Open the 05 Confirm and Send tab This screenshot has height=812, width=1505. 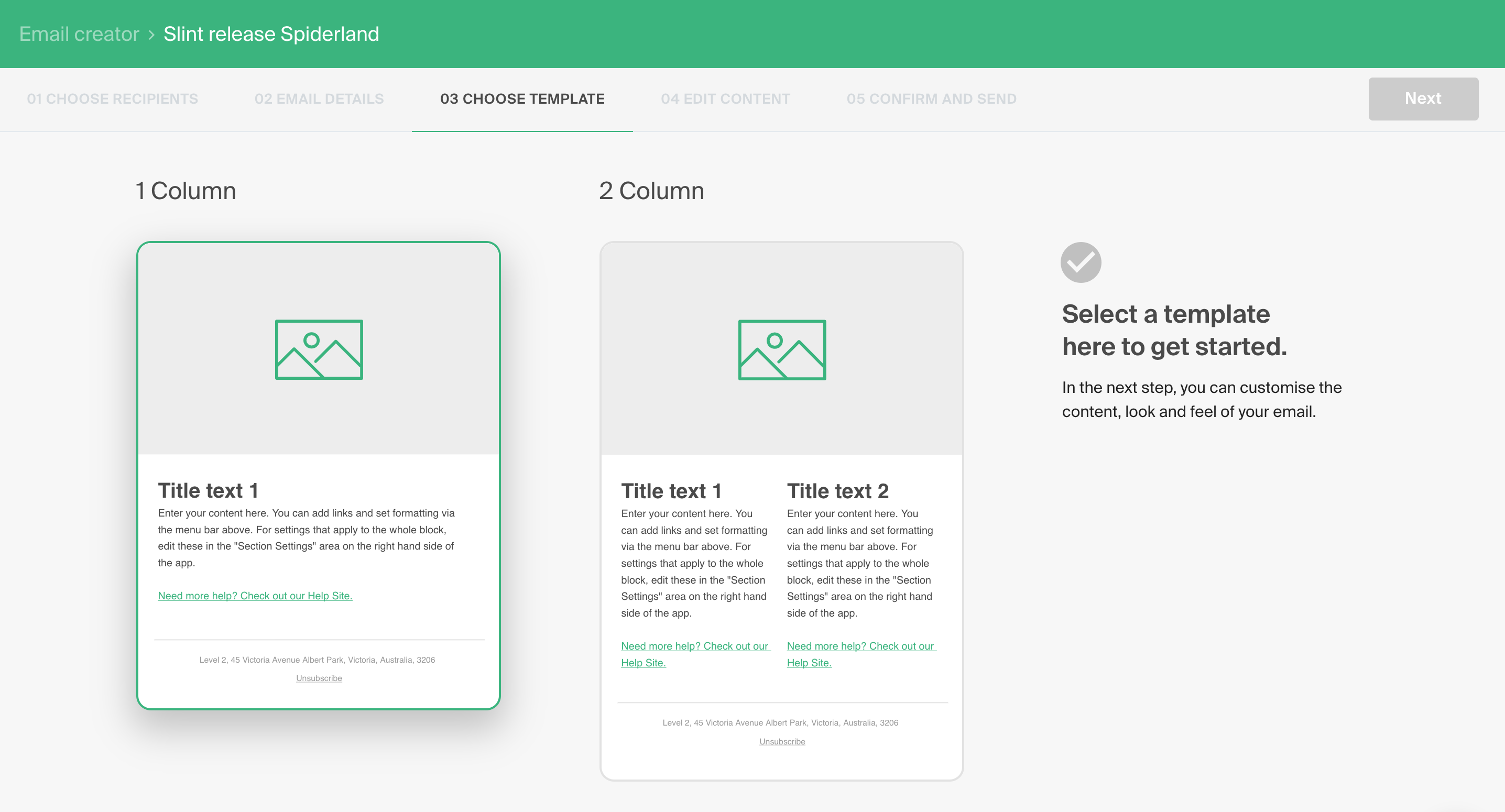pyautogui.click(x=931, y=98)
